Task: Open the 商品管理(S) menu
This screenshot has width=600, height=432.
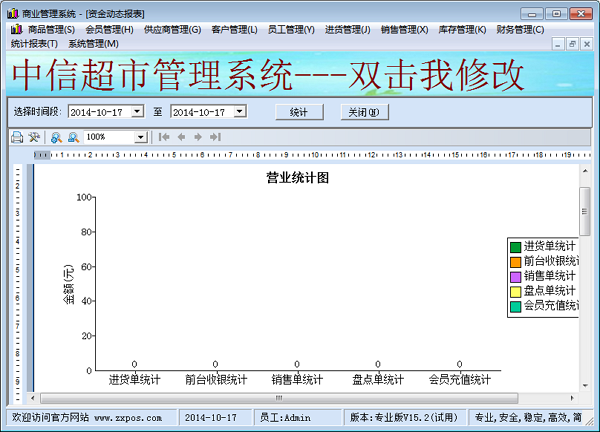Action: [x=51, y=29]
